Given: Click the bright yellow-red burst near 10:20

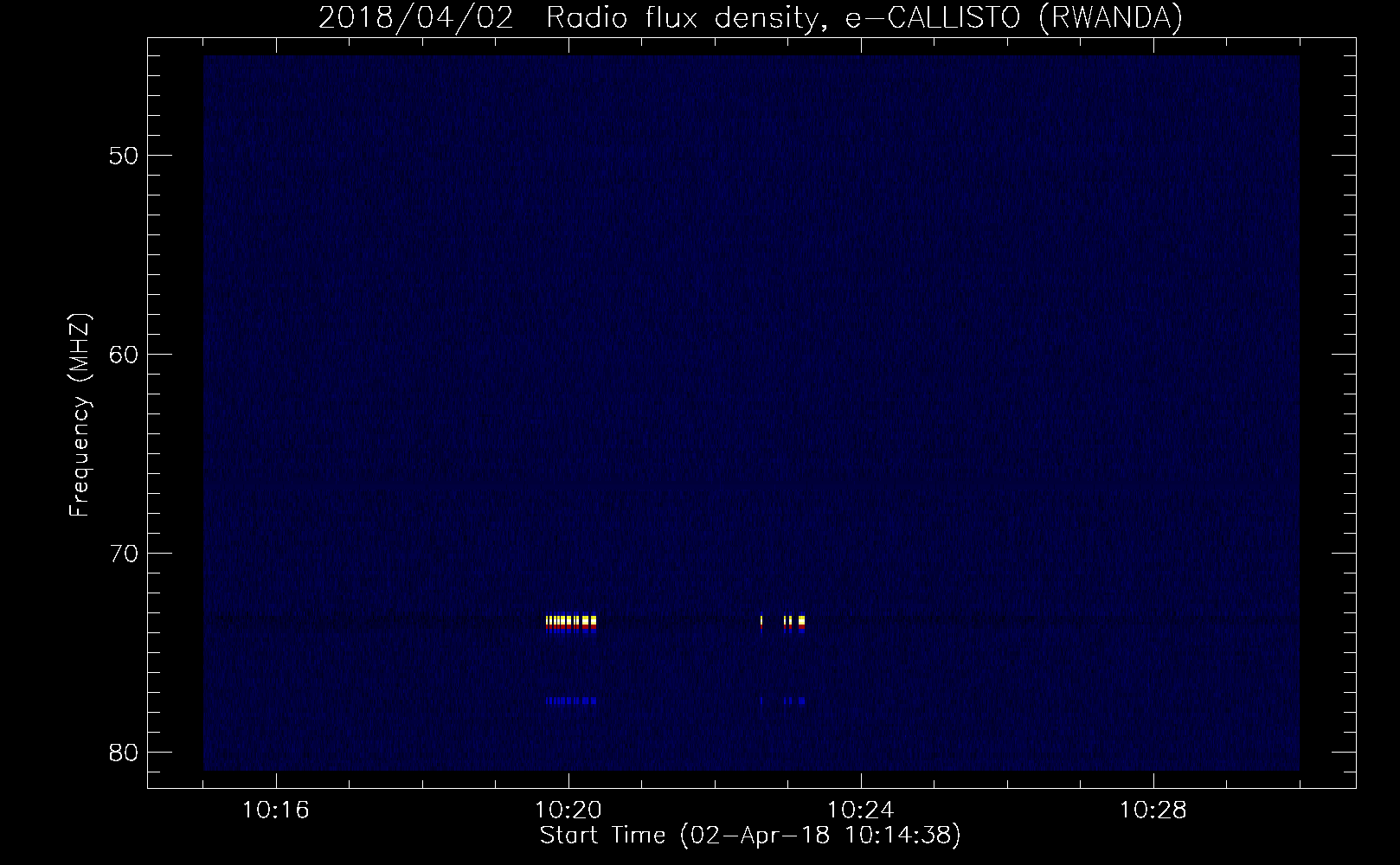Looking at the screenshot, I should [571, 623].
